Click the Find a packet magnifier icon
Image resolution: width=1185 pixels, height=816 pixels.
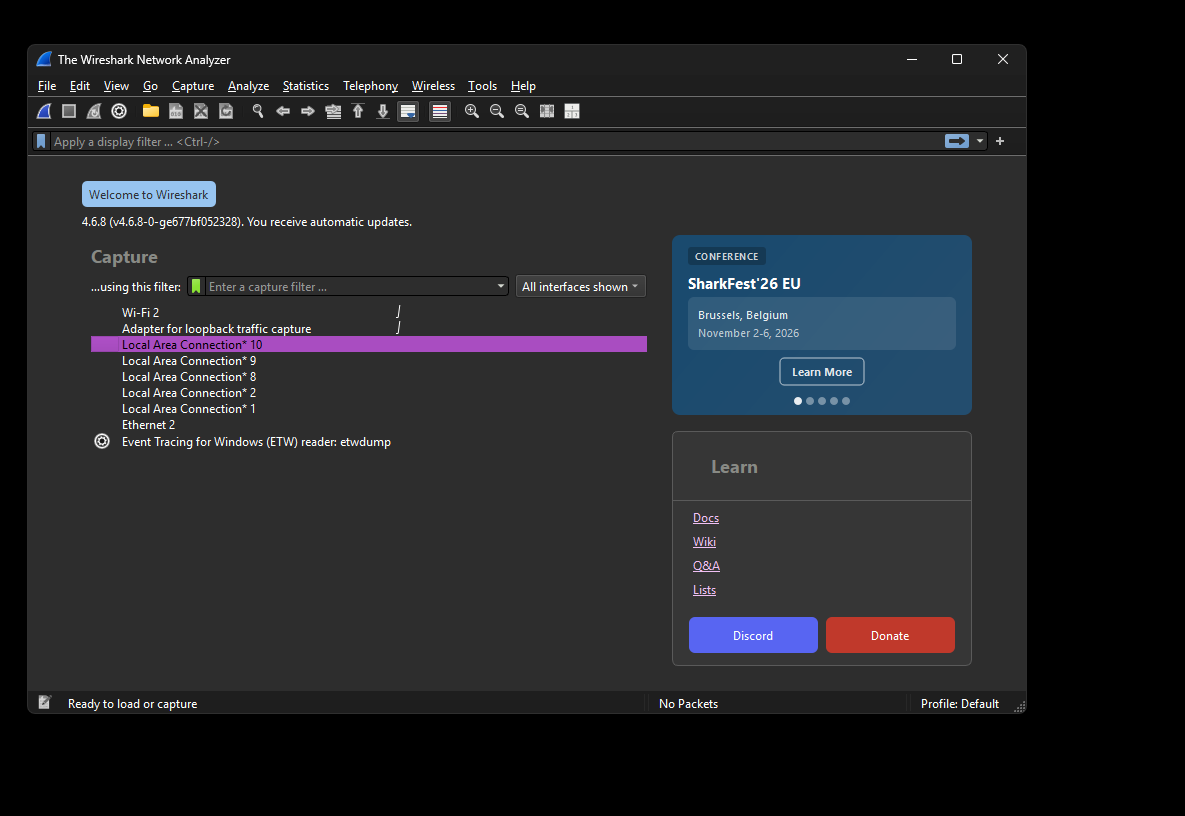[x=258, y=111]
